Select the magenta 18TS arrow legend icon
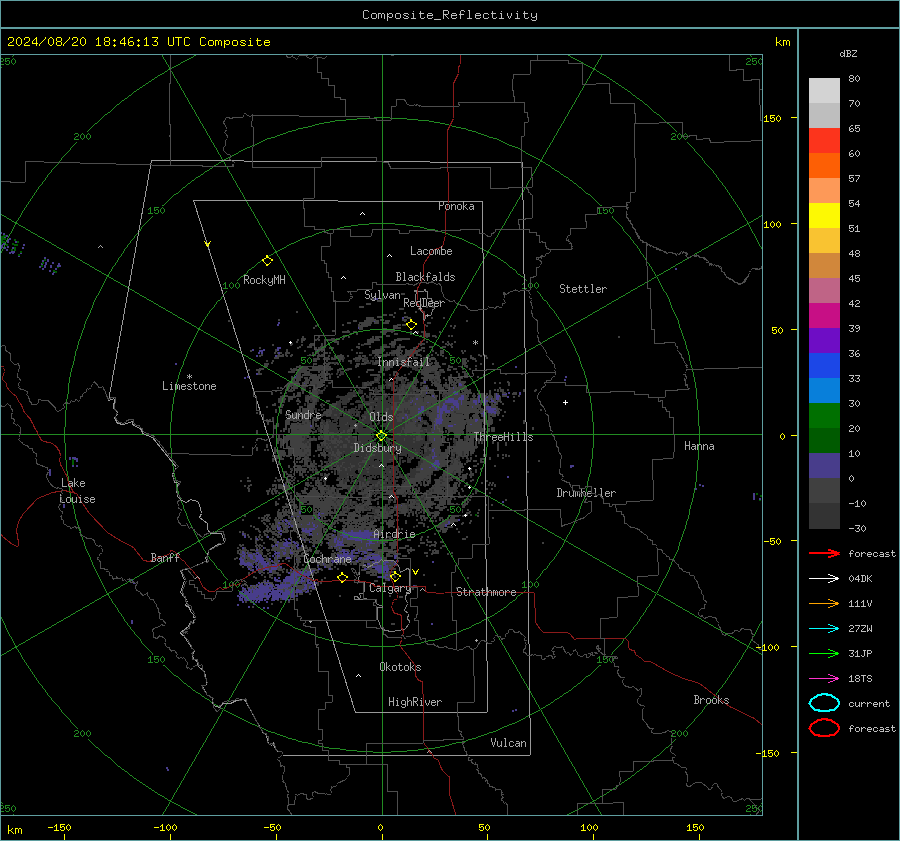This screenshot has width=900, height=841. click(824, 679)
